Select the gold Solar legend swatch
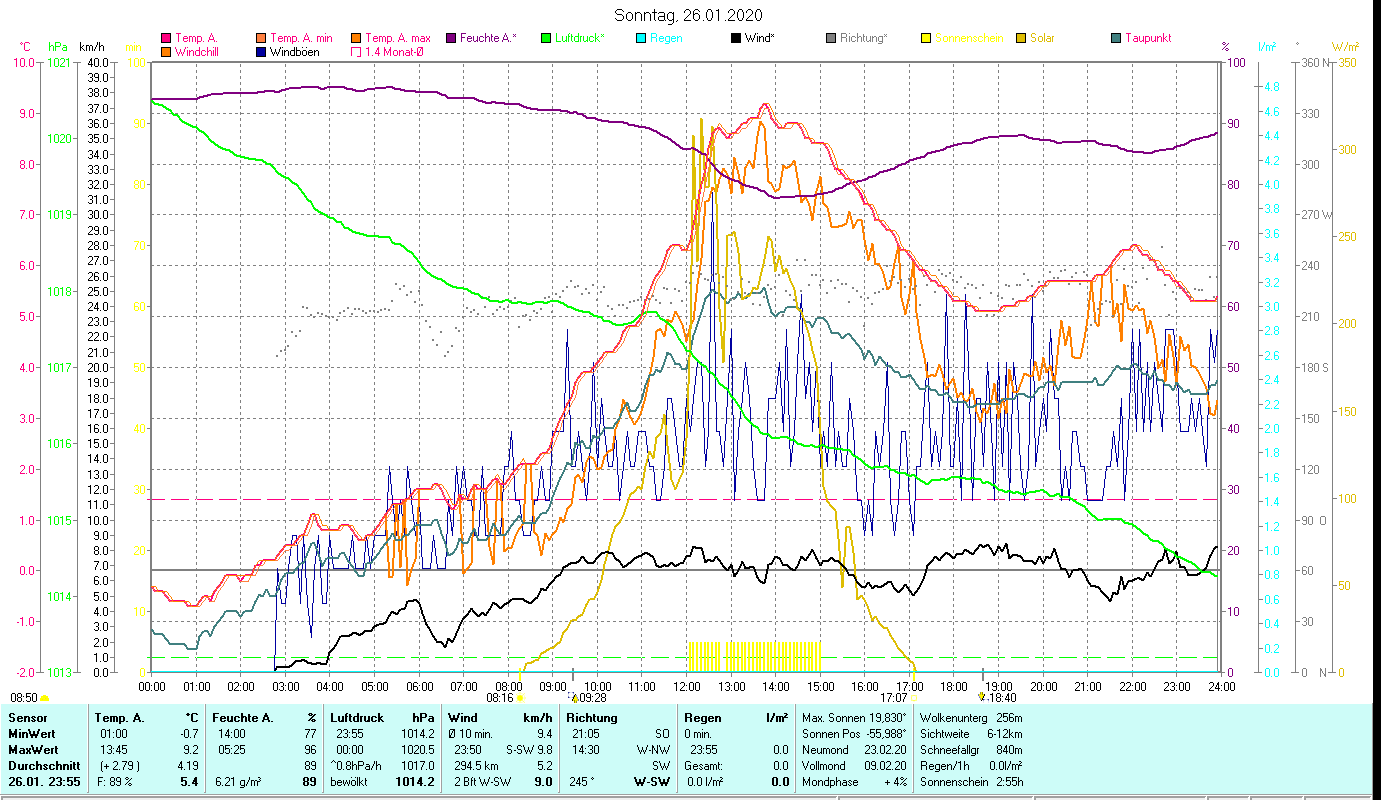Viewport: 1381px width, 800px height. point(1021,39)
